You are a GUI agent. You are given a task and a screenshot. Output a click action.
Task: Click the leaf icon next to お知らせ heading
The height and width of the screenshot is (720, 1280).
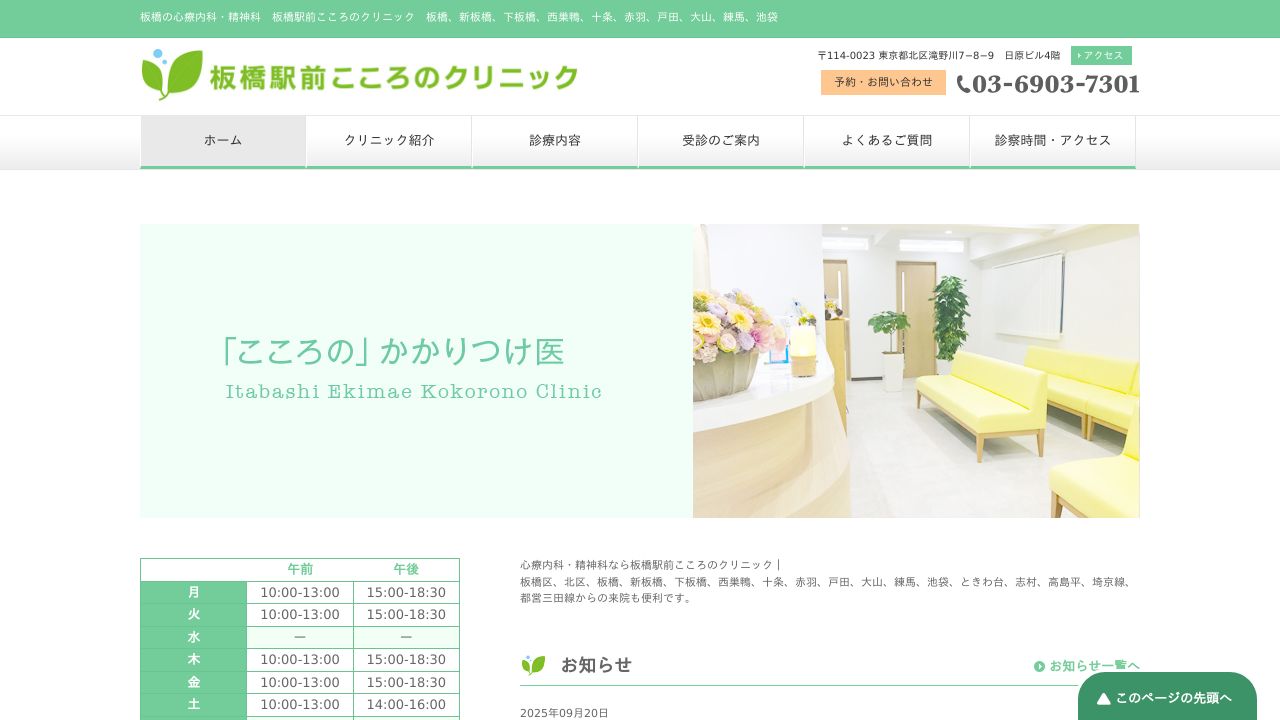pyautogui.click(x=533, y=664)
